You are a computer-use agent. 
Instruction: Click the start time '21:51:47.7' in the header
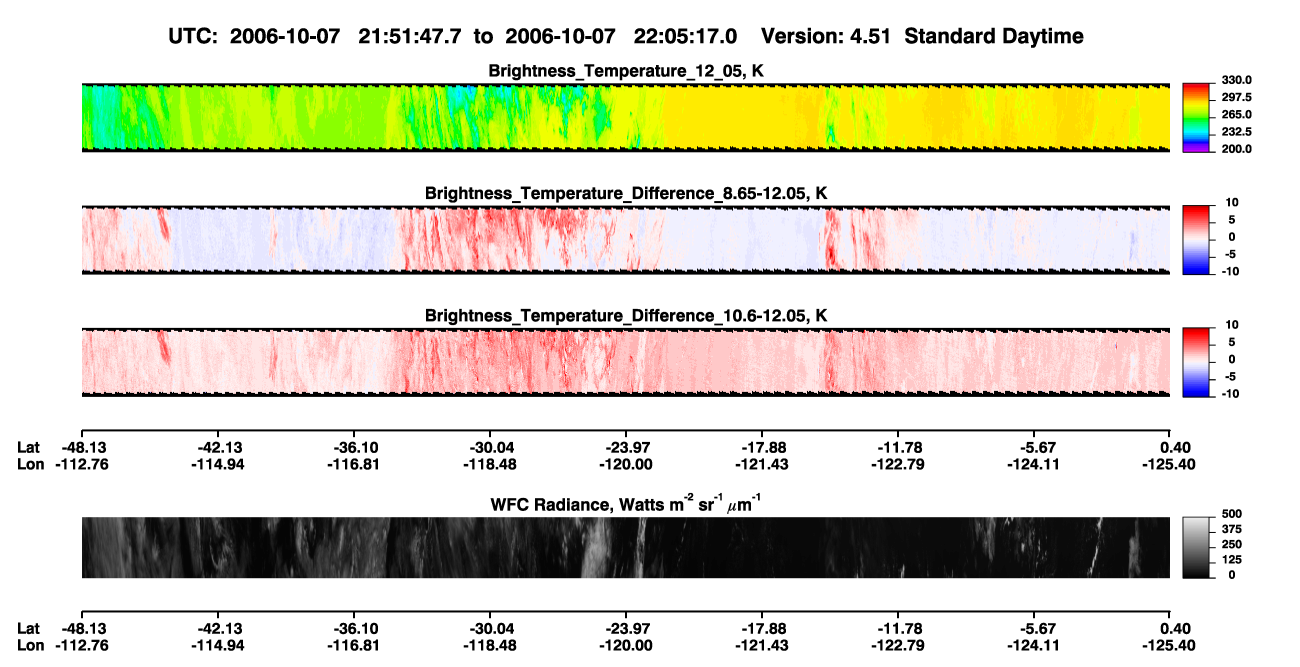tap(410, 36)
